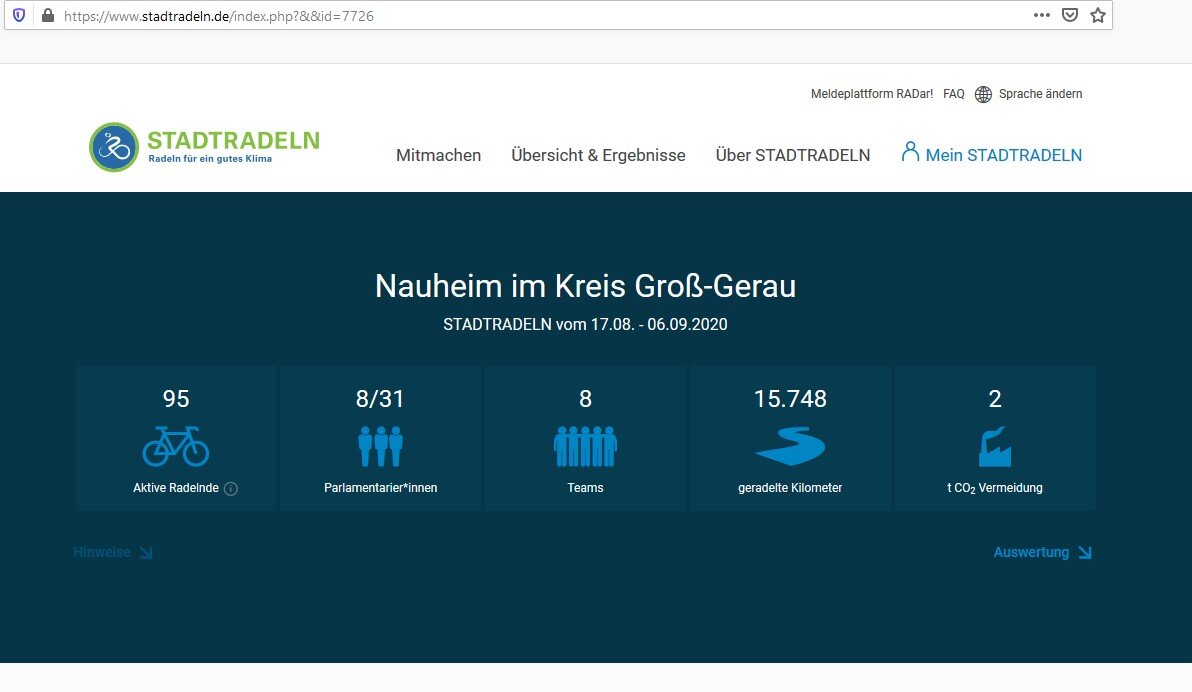Image resolution: width=1192 pixels, height=692 pixels.
Task: Click the user profile icon
Action: (x=909, y=152)
